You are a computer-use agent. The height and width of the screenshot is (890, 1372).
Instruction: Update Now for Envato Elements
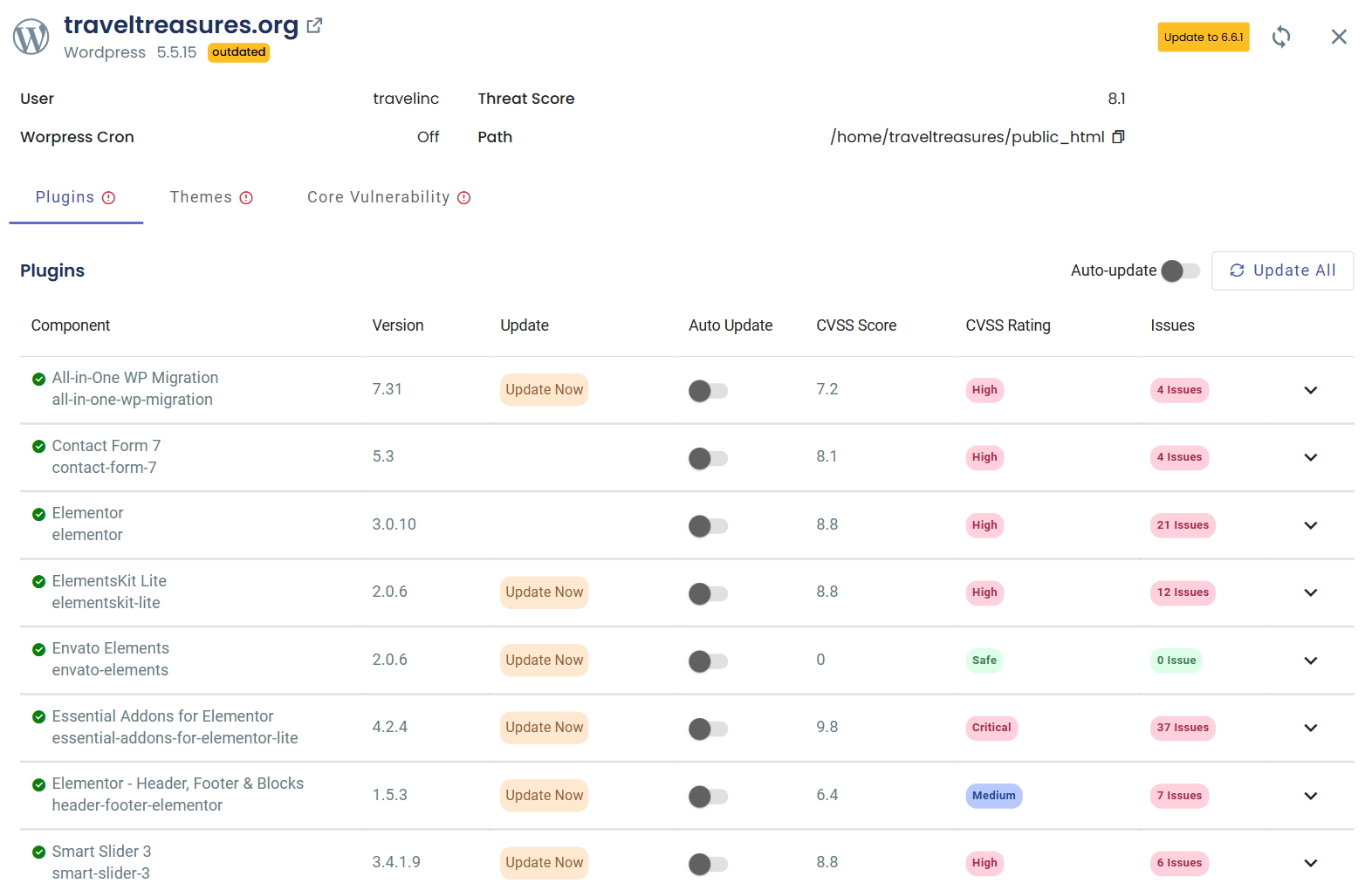(544, 661)
